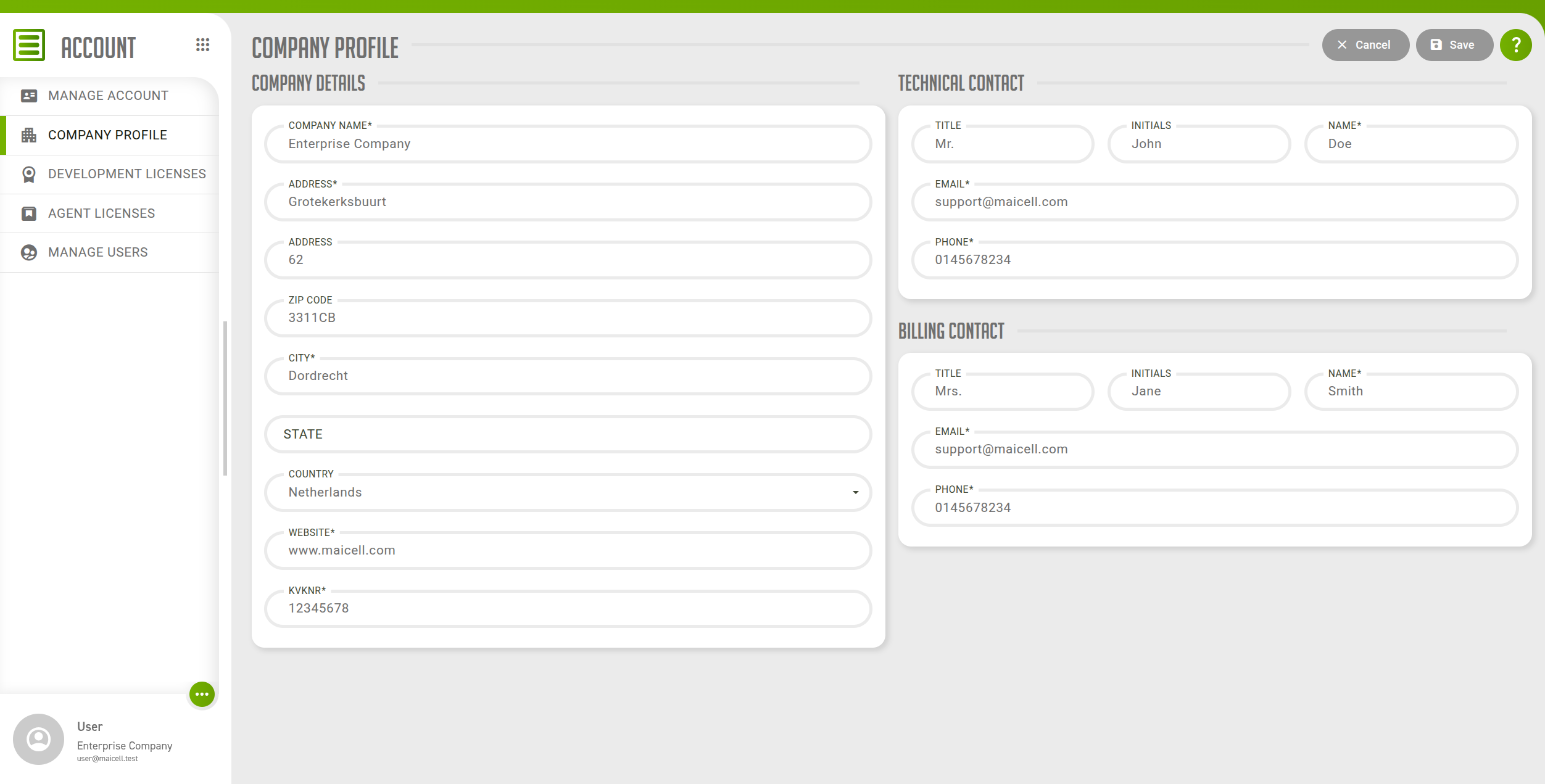Viewport: 1545px width, 784px height.
Task: Click the Zip Code field
Action: point(568,318)
